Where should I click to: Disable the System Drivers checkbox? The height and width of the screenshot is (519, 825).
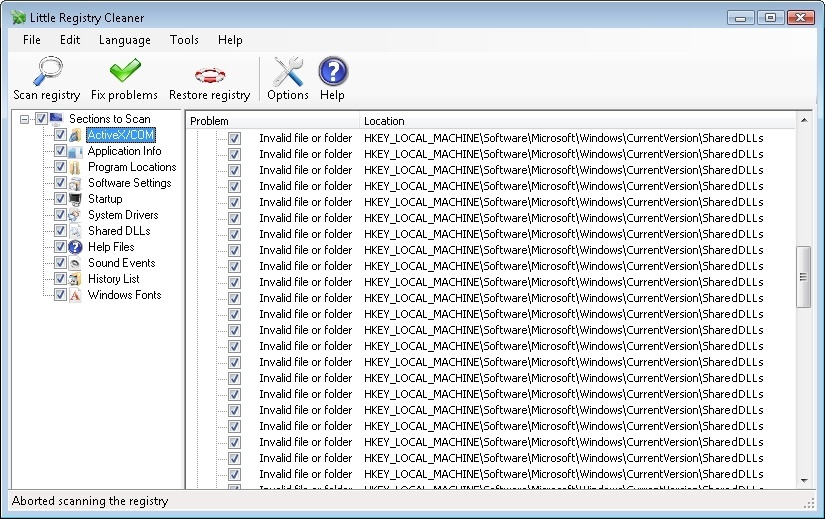[x=60, y=215]
